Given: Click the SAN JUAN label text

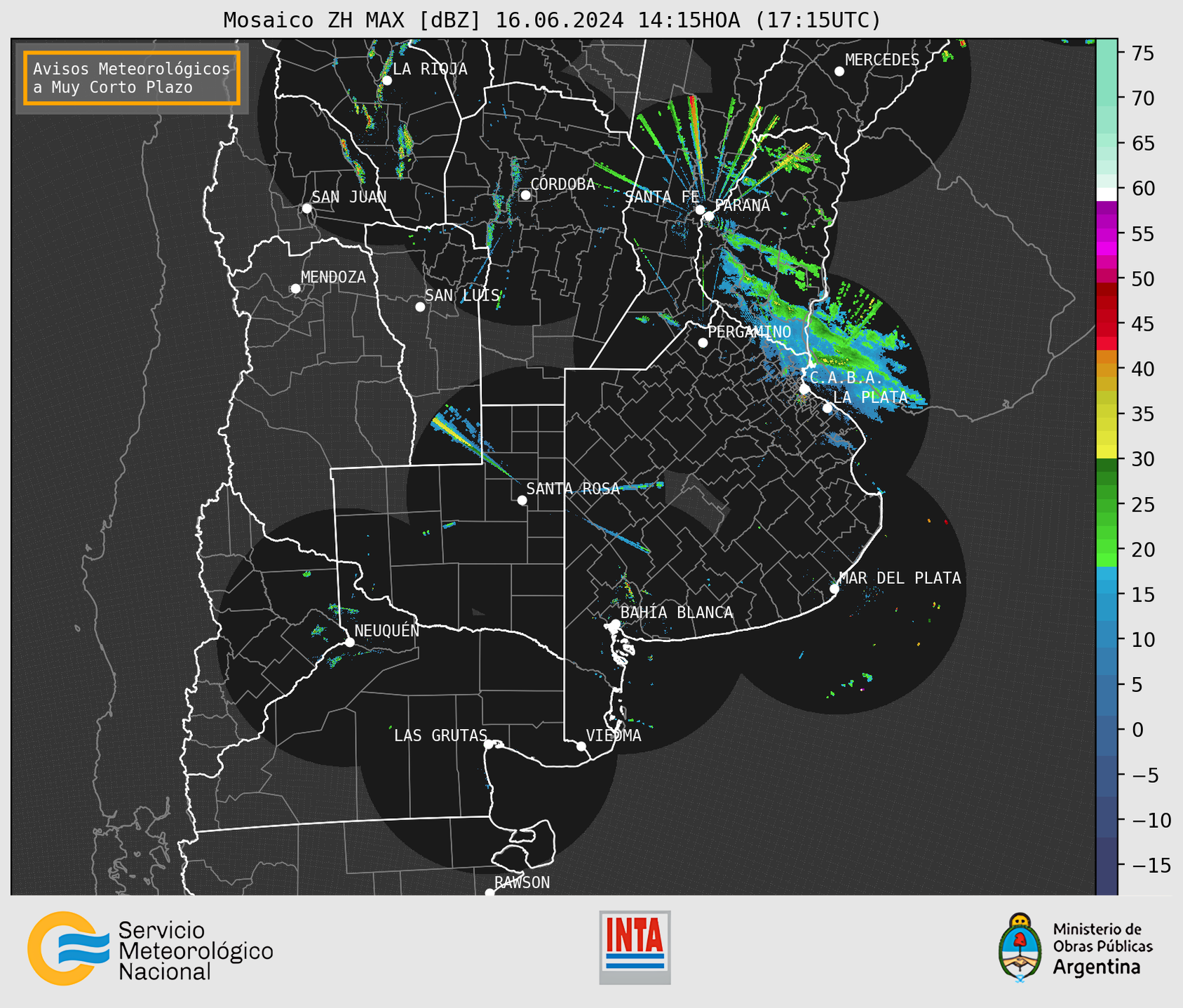Looking at the screenshot, I should [349, 197].
